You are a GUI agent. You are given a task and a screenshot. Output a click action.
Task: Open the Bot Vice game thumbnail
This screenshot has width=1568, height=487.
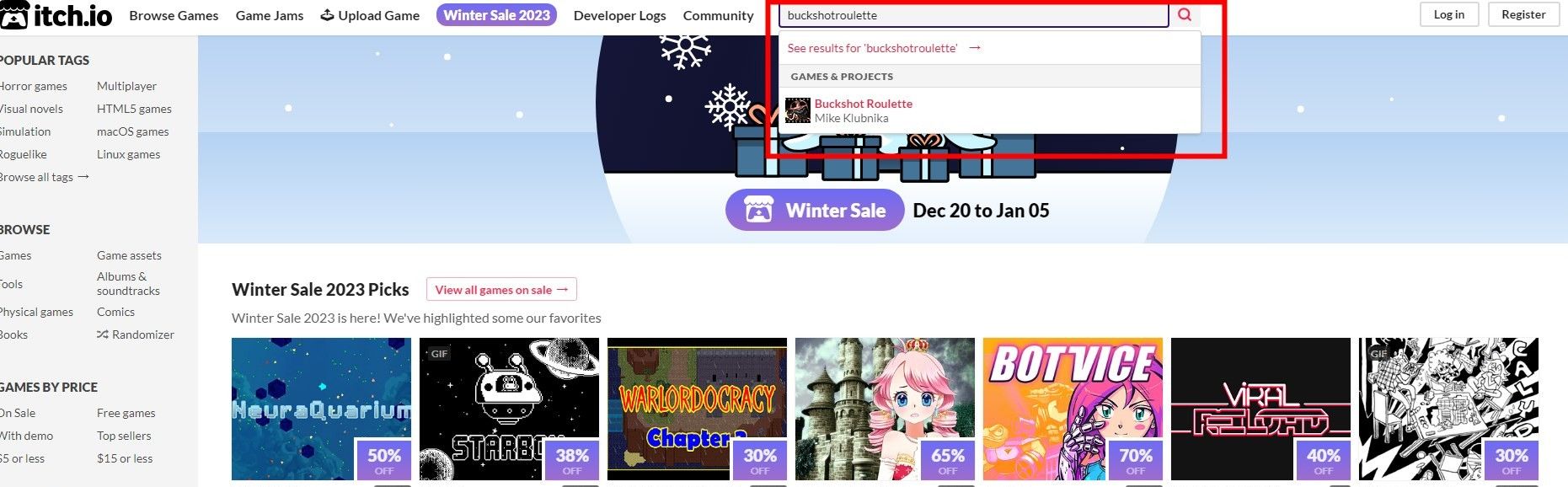click(x=1073, y=409)
